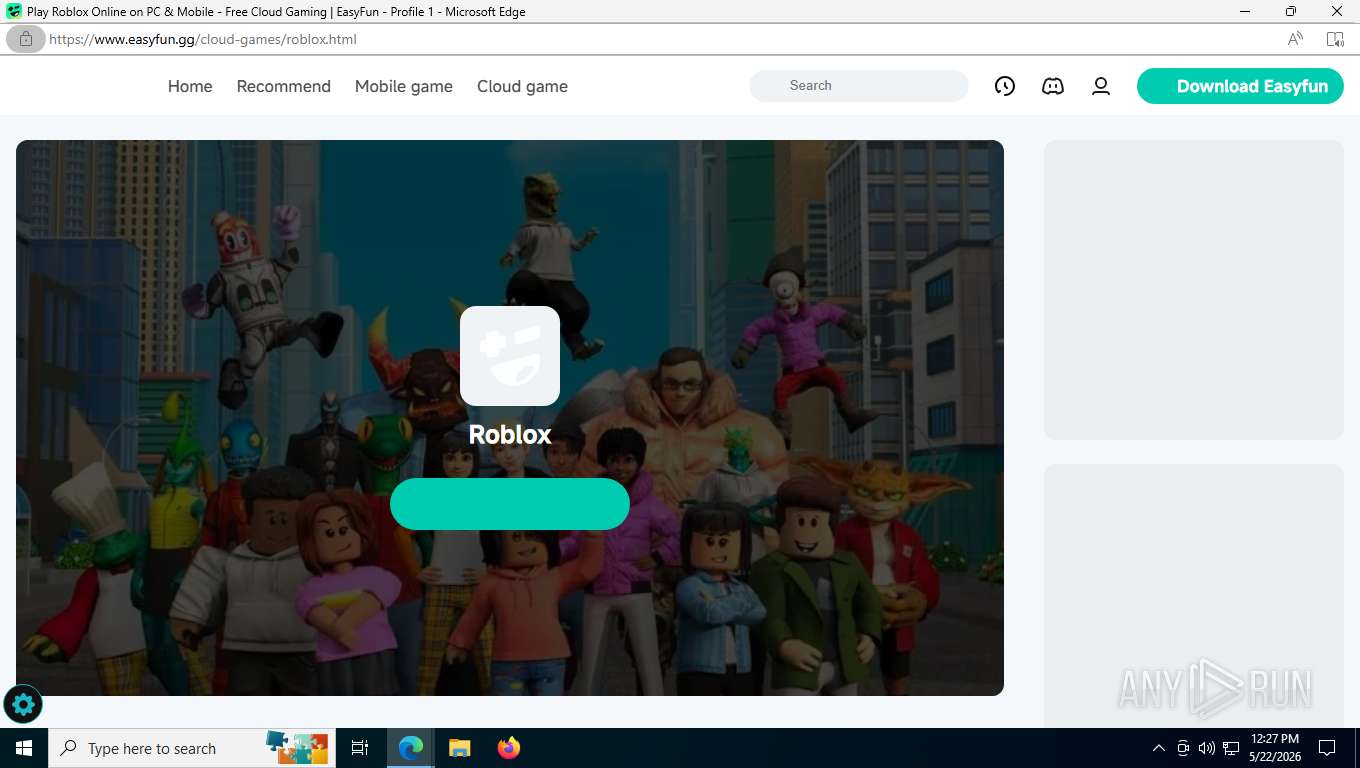Open network status icon in tray
The width and height of the screenshot is (1360, 768).
point(1231,748)
